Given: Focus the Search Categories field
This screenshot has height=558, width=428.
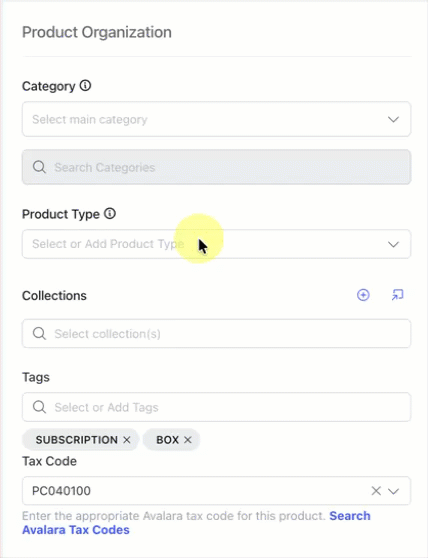Looking at the screenshot, I should coord(217,167).
